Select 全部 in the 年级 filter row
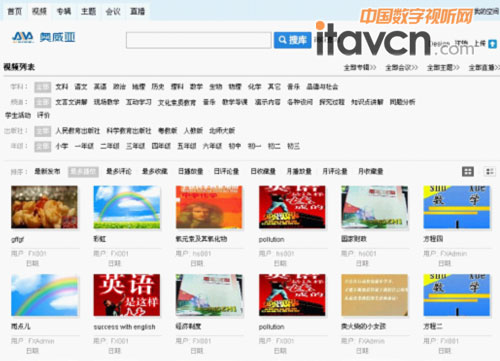The width and height of the screenshot is (500, 361). pos(43,146)
